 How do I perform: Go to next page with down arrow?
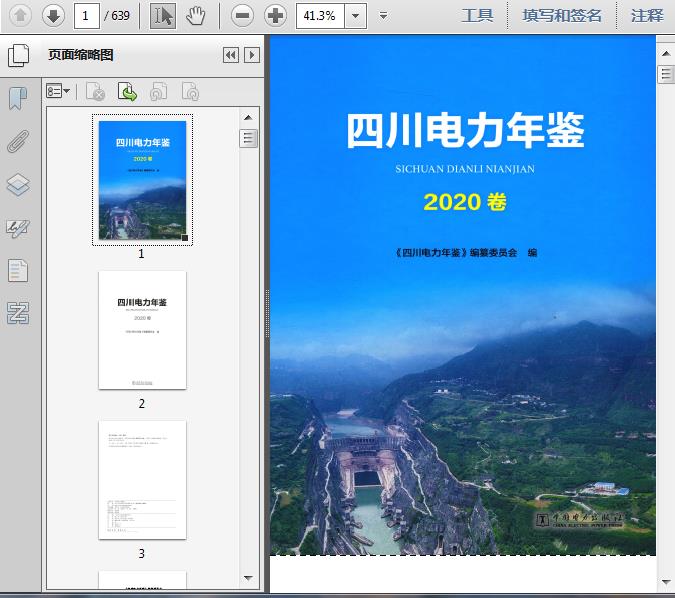tap(53, 16)
